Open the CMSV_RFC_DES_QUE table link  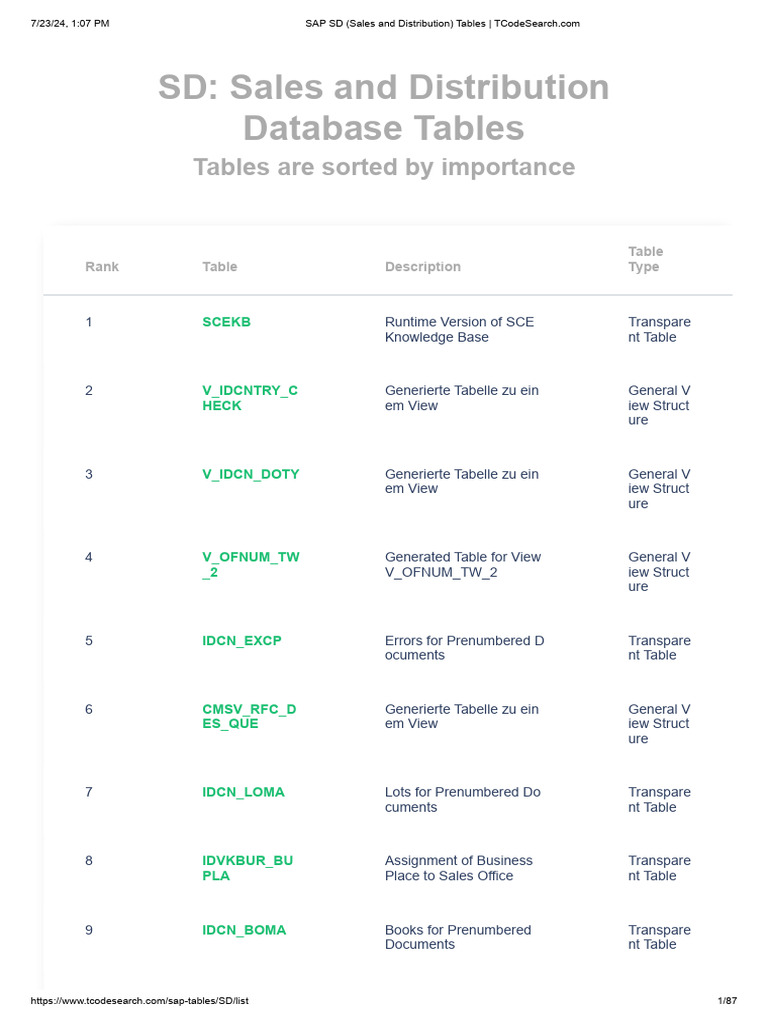249,716
